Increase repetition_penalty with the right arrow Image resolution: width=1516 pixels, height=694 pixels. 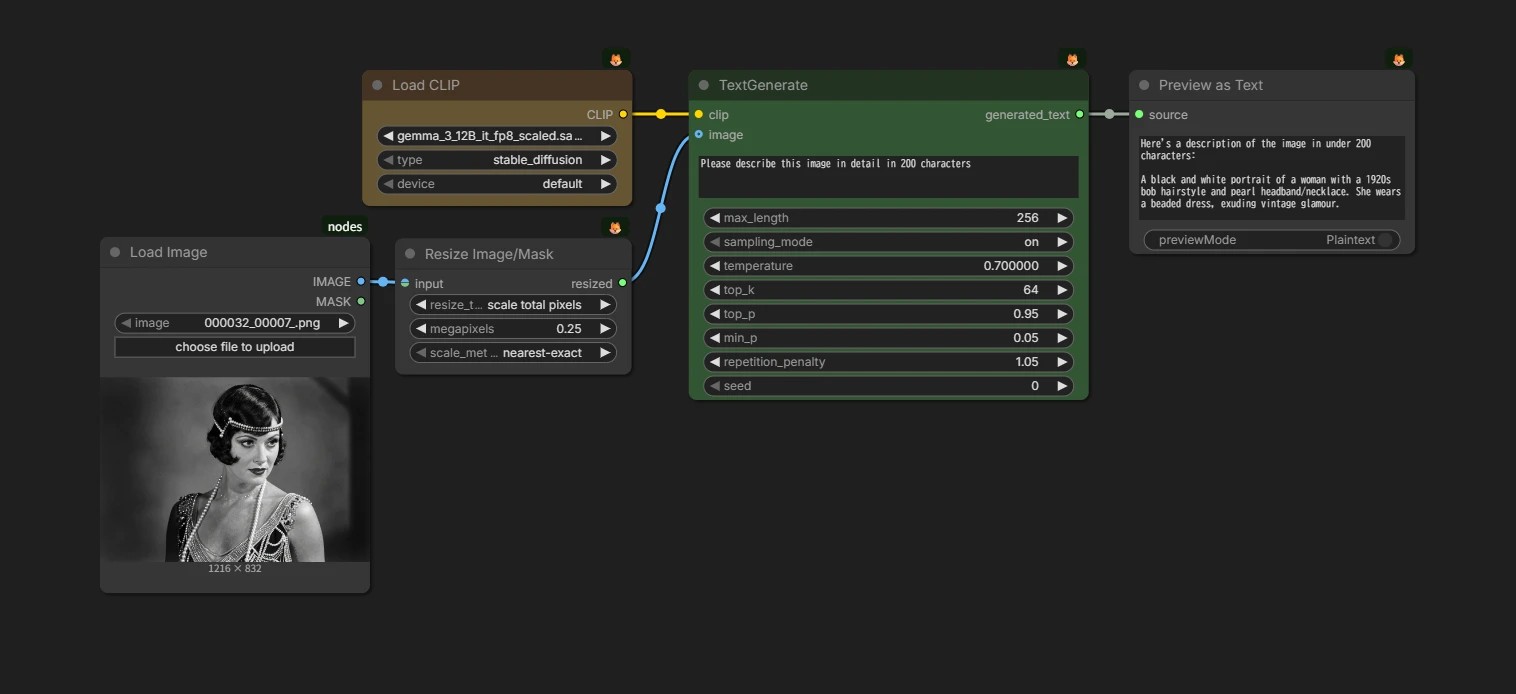click(x=1062, y=362)
